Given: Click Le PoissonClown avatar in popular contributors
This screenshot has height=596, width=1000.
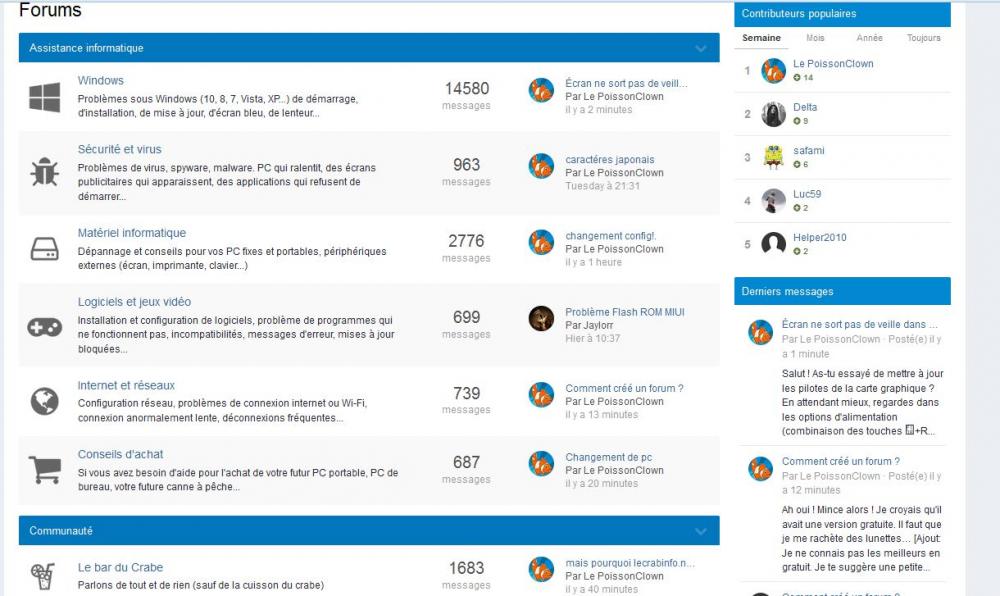Looking at the screenshot, I should 774,71.
